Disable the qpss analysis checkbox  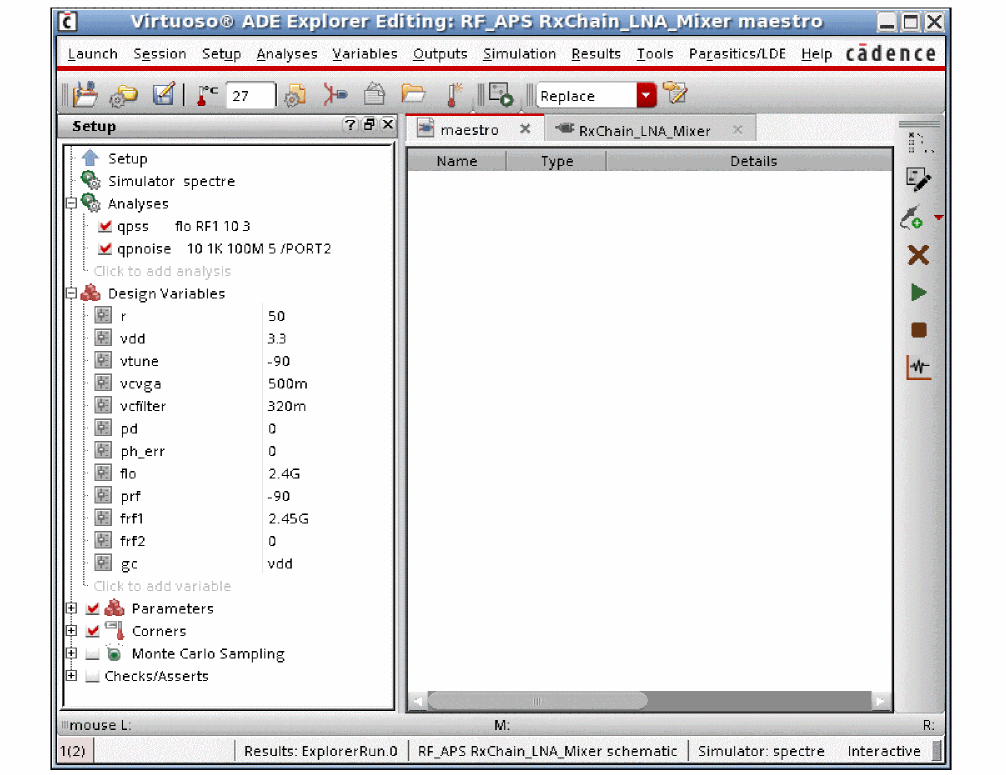click(105, 227)
